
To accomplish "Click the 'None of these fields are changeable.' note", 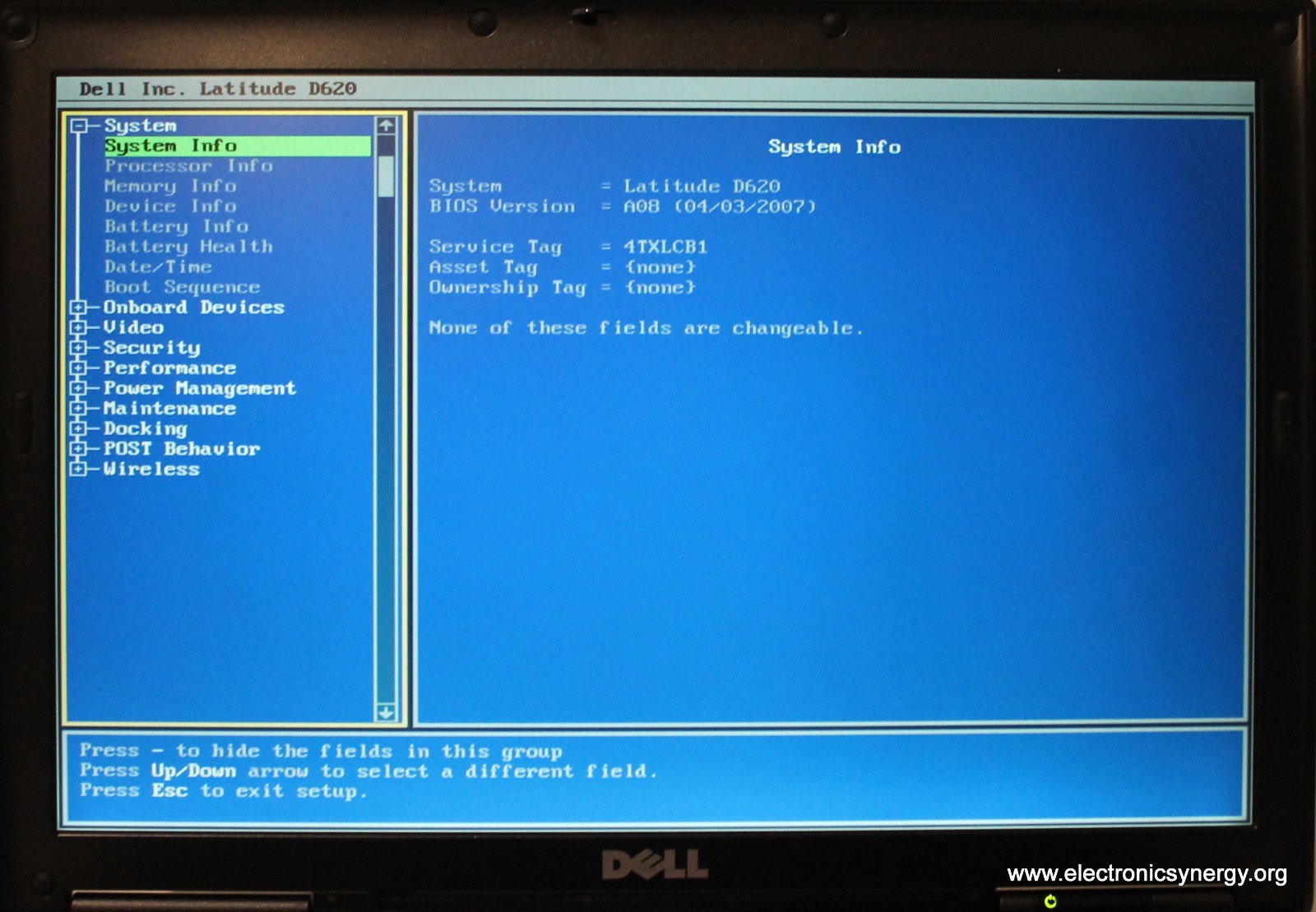I will (x=646, y=328).
